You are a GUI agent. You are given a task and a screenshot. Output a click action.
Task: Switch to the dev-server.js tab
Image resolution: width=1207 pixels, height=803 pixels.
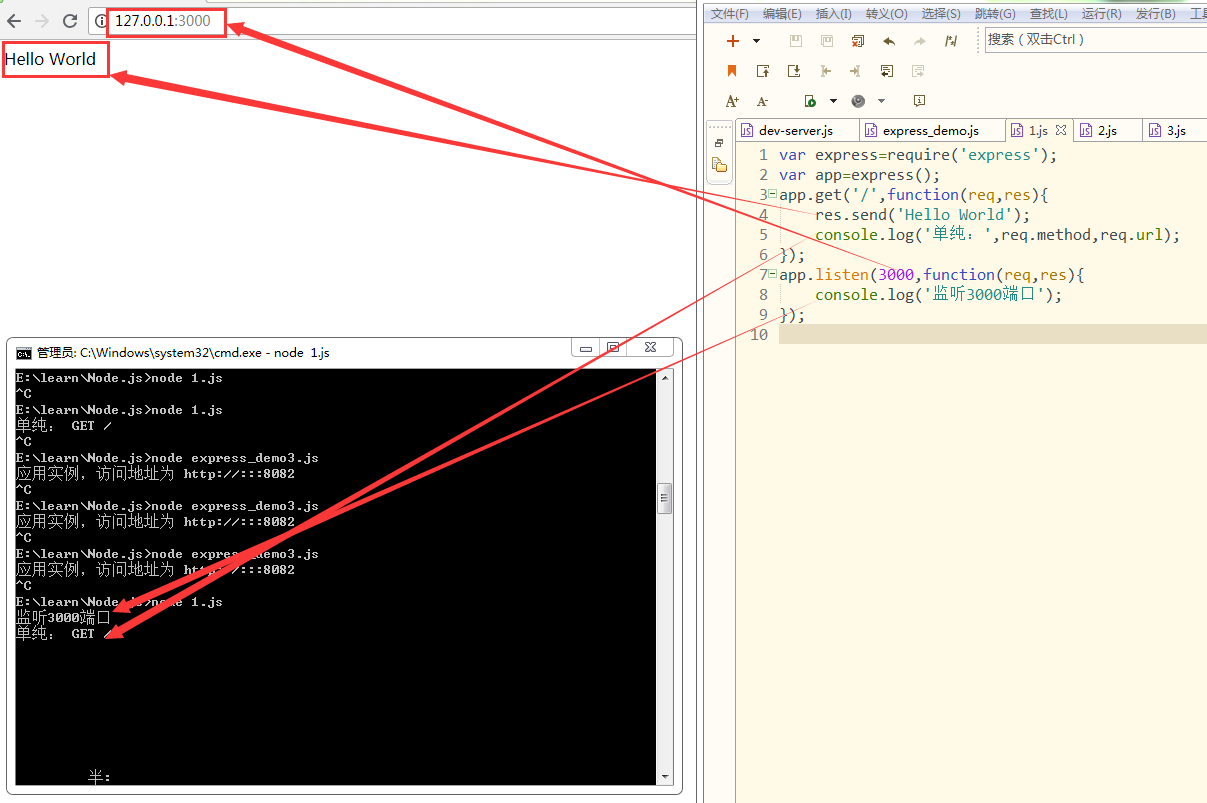pyautogui.click(x=795, y=131)
